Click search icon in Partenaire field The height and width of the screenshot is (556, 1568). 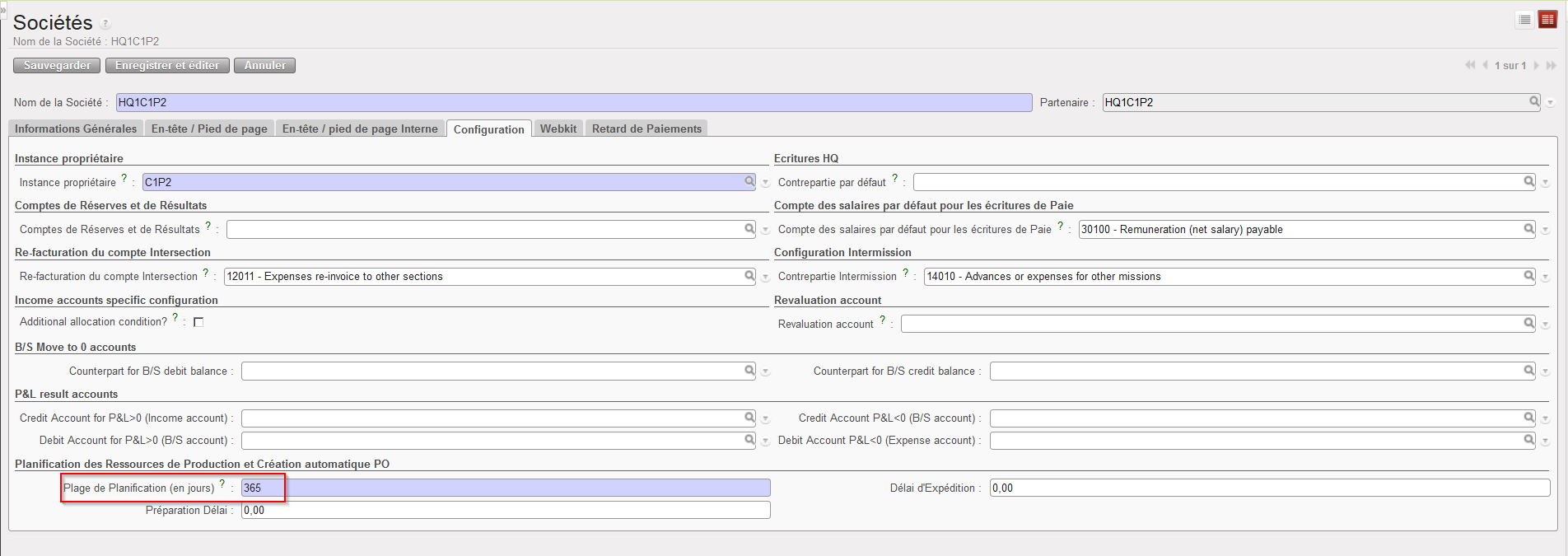point(1534,101)
